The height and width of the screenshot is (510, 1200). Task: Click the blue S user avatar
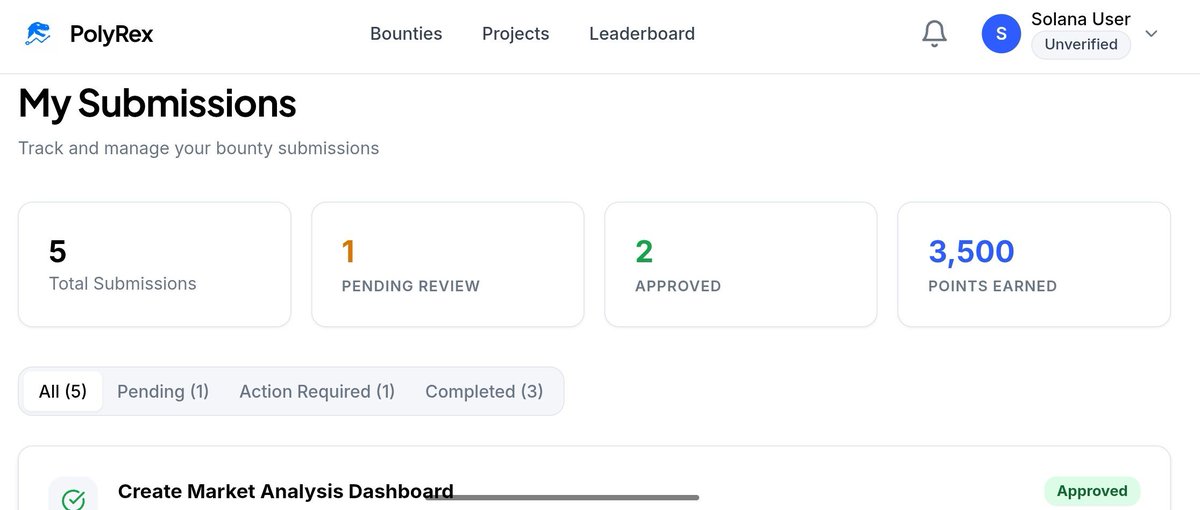pyautogui.click(x=1001, y=34)
